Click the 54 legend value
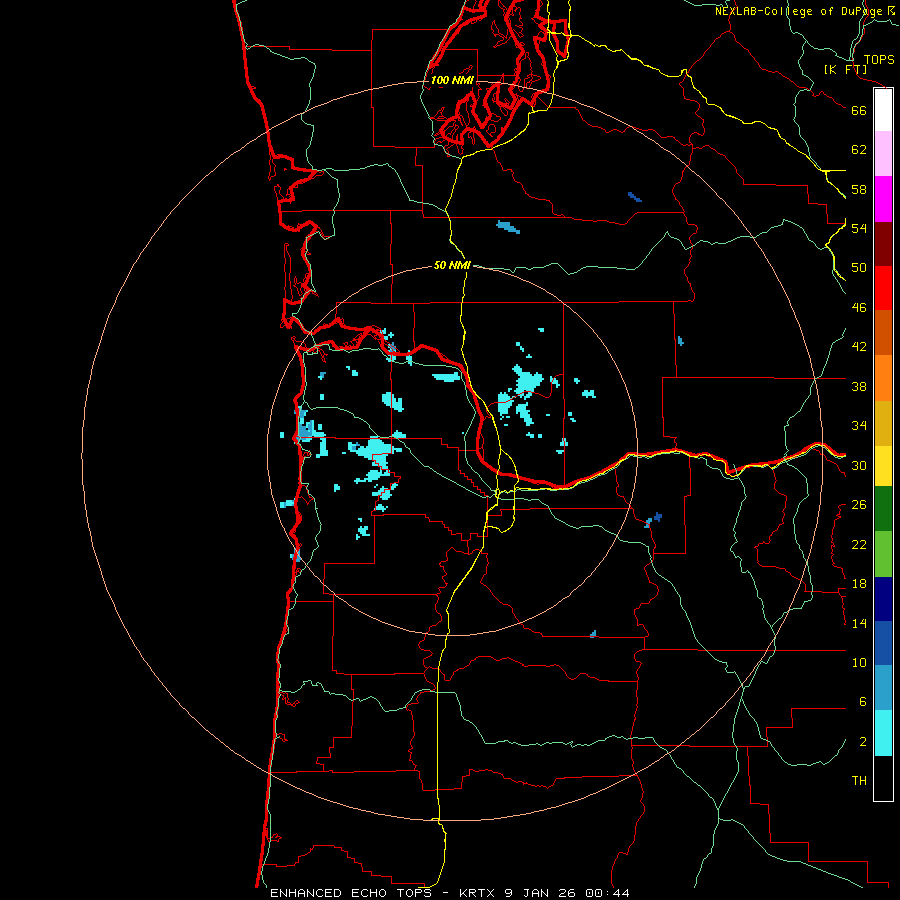The height and width of the screenshot is (900, 900). pyautogui.click(x=859, y=228)
